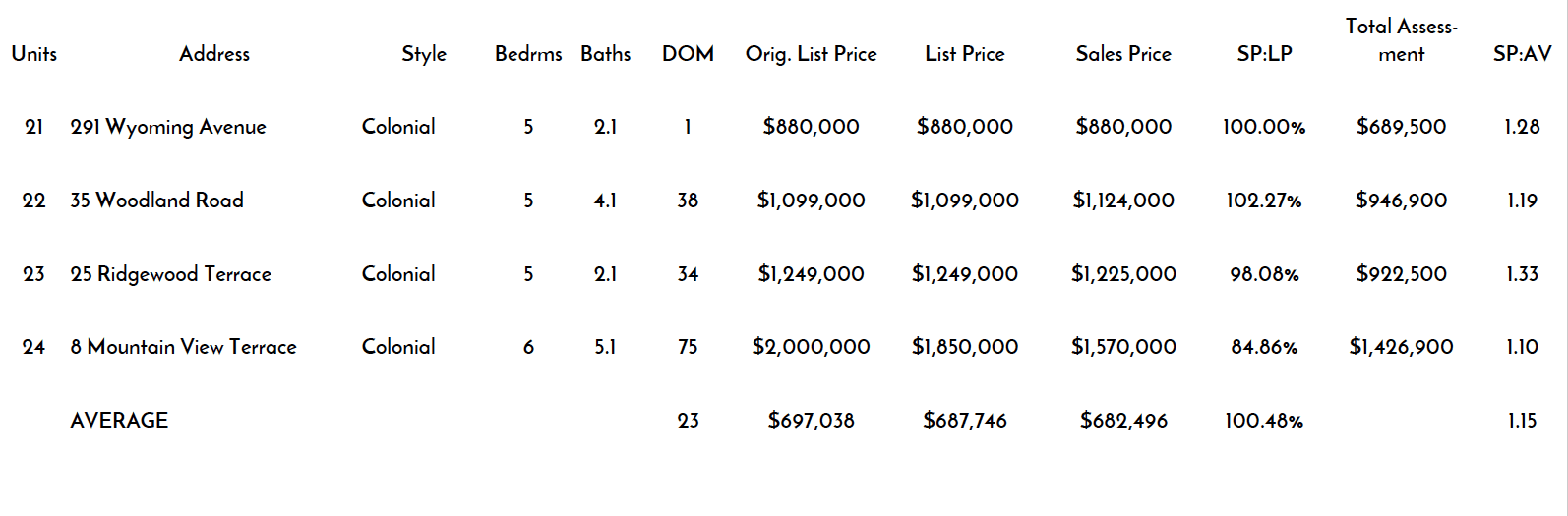The image size is (1568, 516).
Task: Select the $2,000,000 original list price
Action: 811,347
